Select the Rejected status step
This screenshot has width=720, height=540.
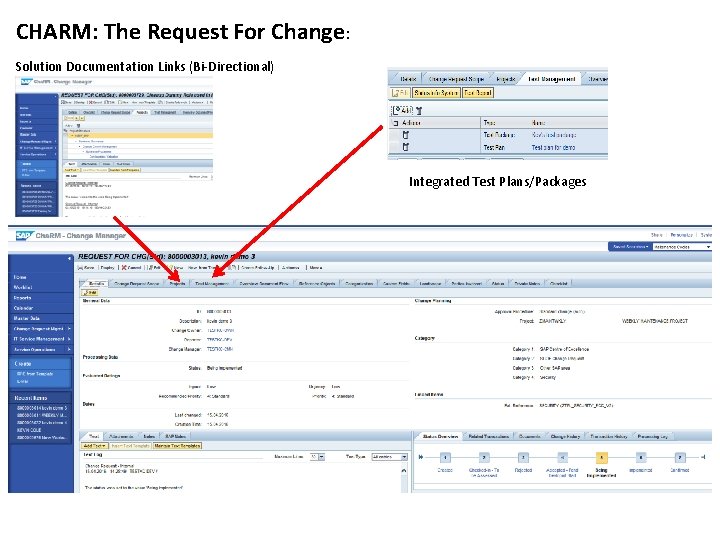tap(523, 457)
